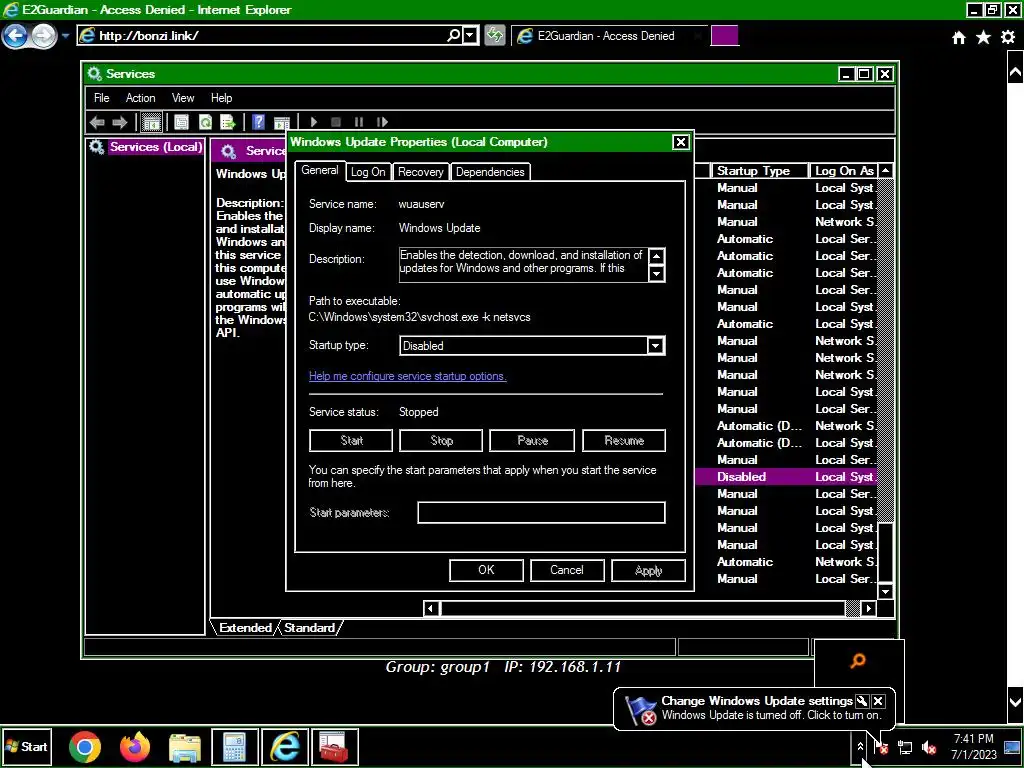This screenshot has height=768, width=1024.
Task: Sort by the Log On As column header
Action: pos(844,170)
